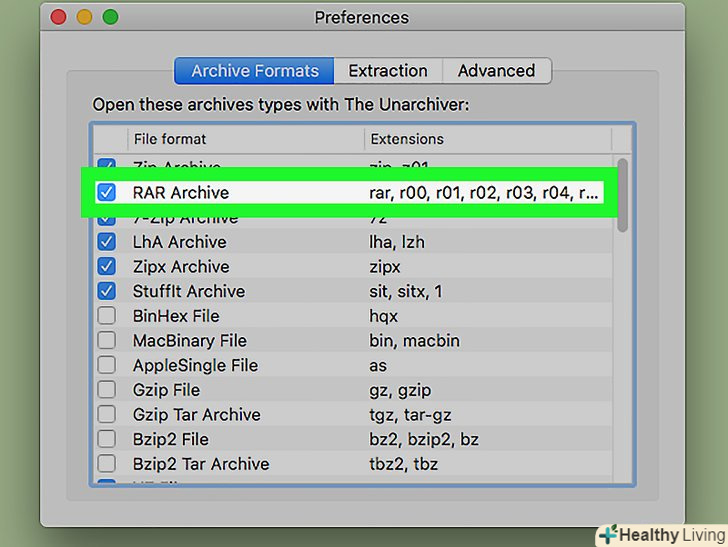Click the 'rar, r00, r01' extensions cell
This screenshot has height=547, width=728.
(x=483, y=193)
